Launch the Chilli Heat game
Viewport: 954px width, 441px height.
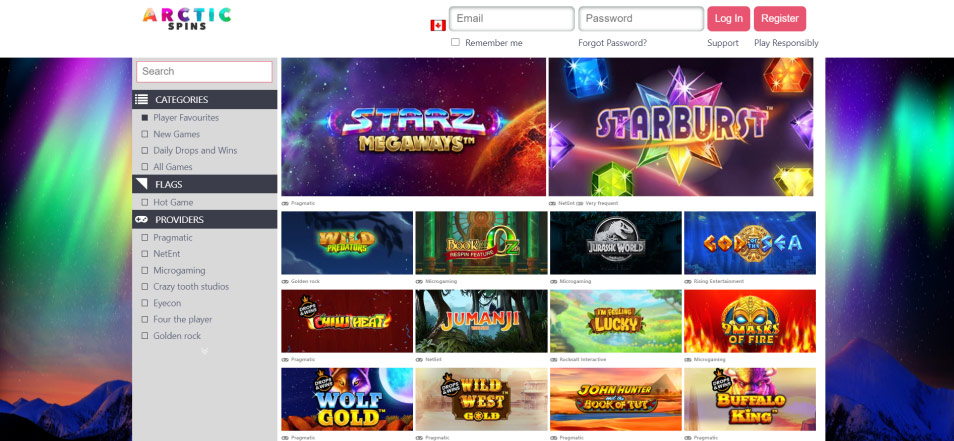click(x=347, y=321)
